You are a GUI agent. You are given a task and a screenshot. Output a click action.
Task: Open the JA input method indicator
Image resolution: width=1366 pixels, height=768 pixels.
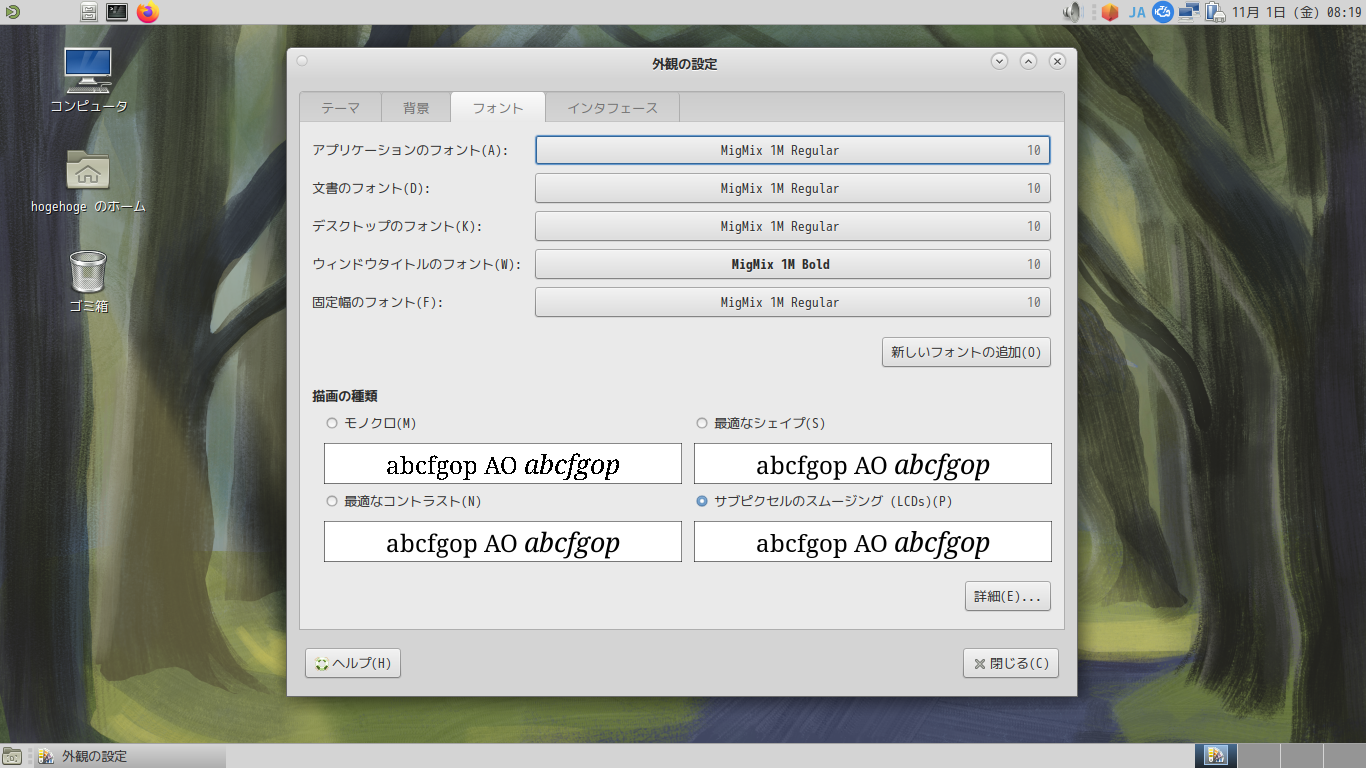1137,12
